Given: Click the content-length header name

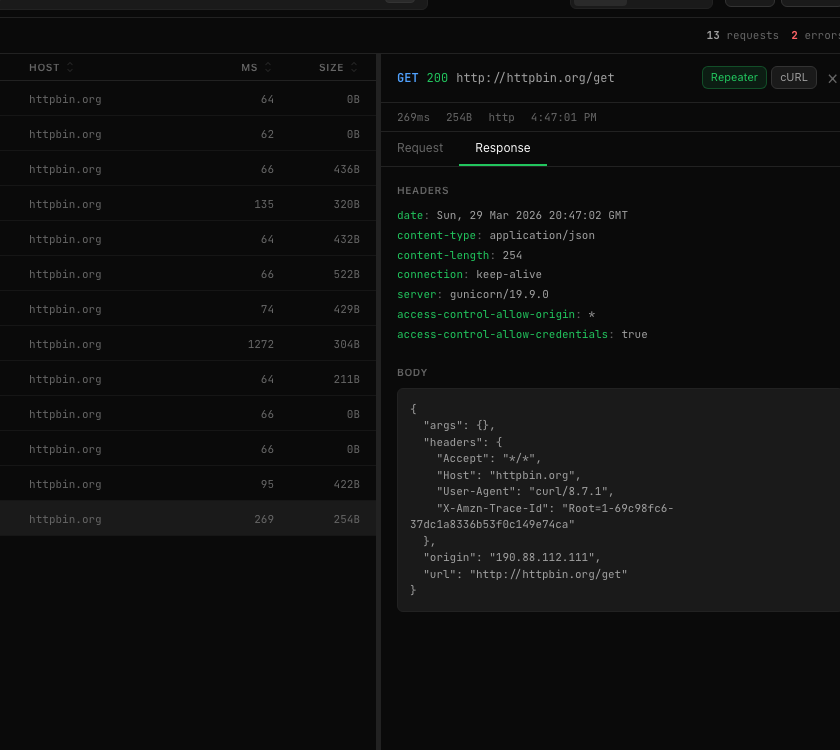Looking at the screenshot, I should coord(443,256).
